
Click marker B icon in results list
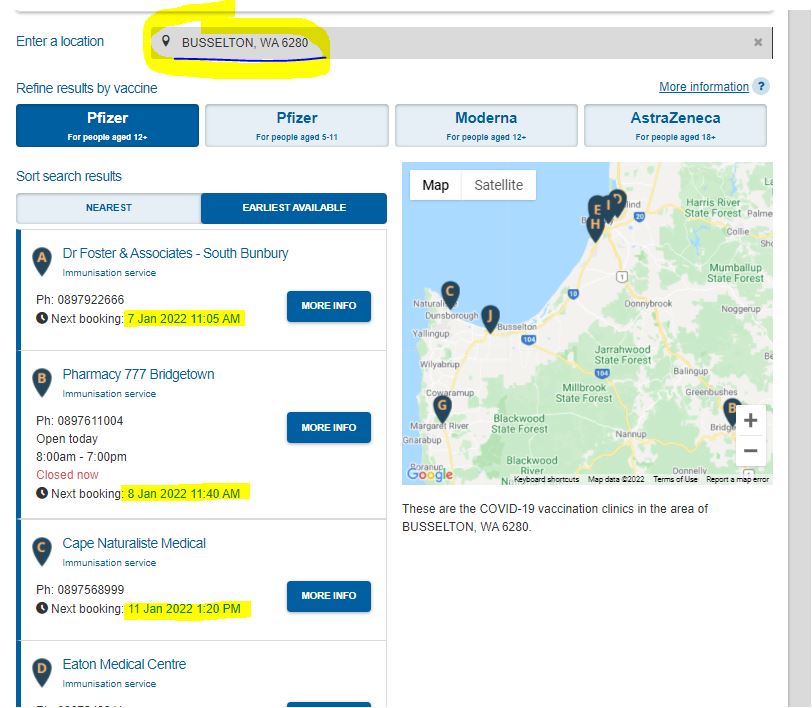coord(42,382)
